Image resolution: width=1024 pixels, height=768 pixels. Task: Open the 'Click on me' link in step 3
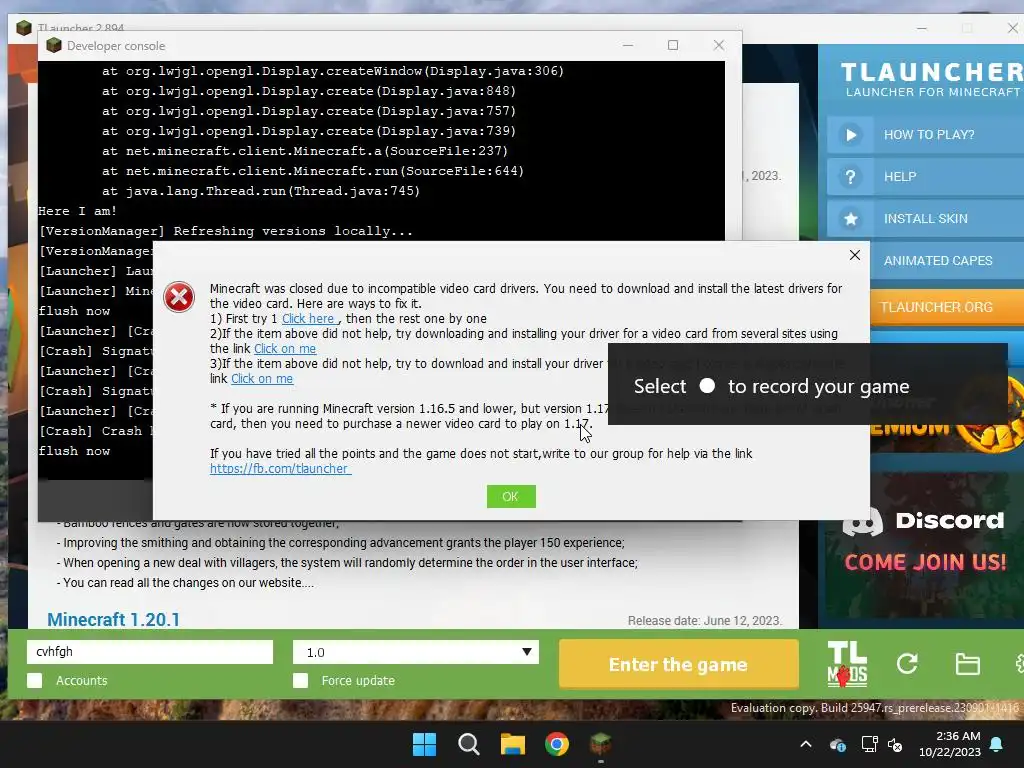coord(262,379)
